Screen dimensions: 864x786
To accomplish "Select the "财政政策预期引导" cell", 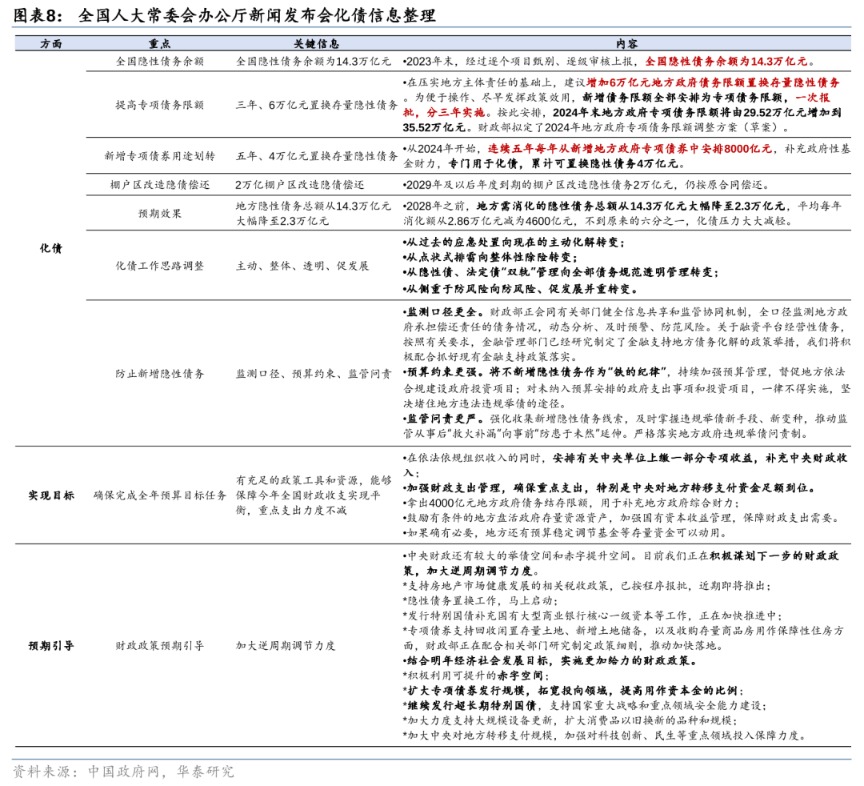I will tap(159, 646).
